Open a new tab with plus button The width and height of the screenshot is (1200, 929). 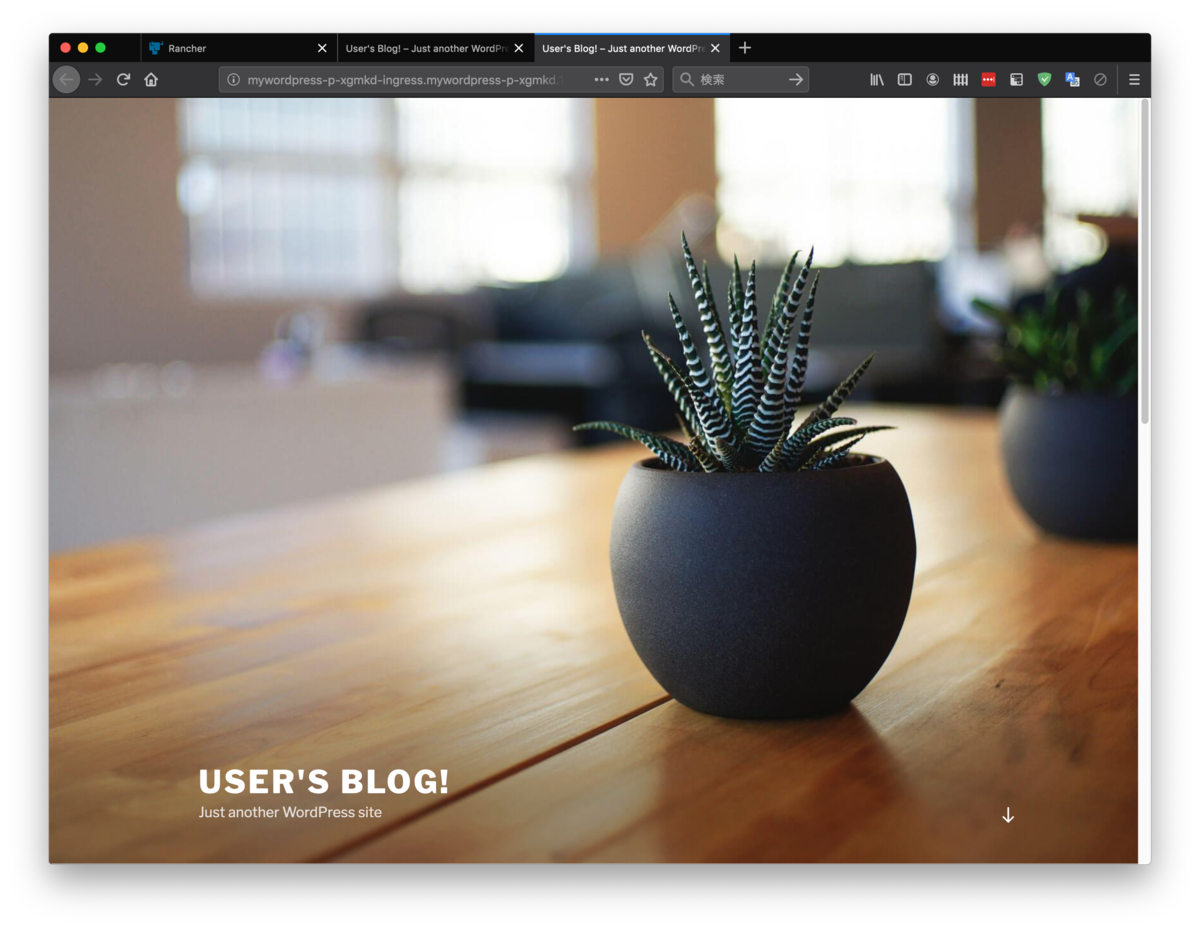point(744,48)
